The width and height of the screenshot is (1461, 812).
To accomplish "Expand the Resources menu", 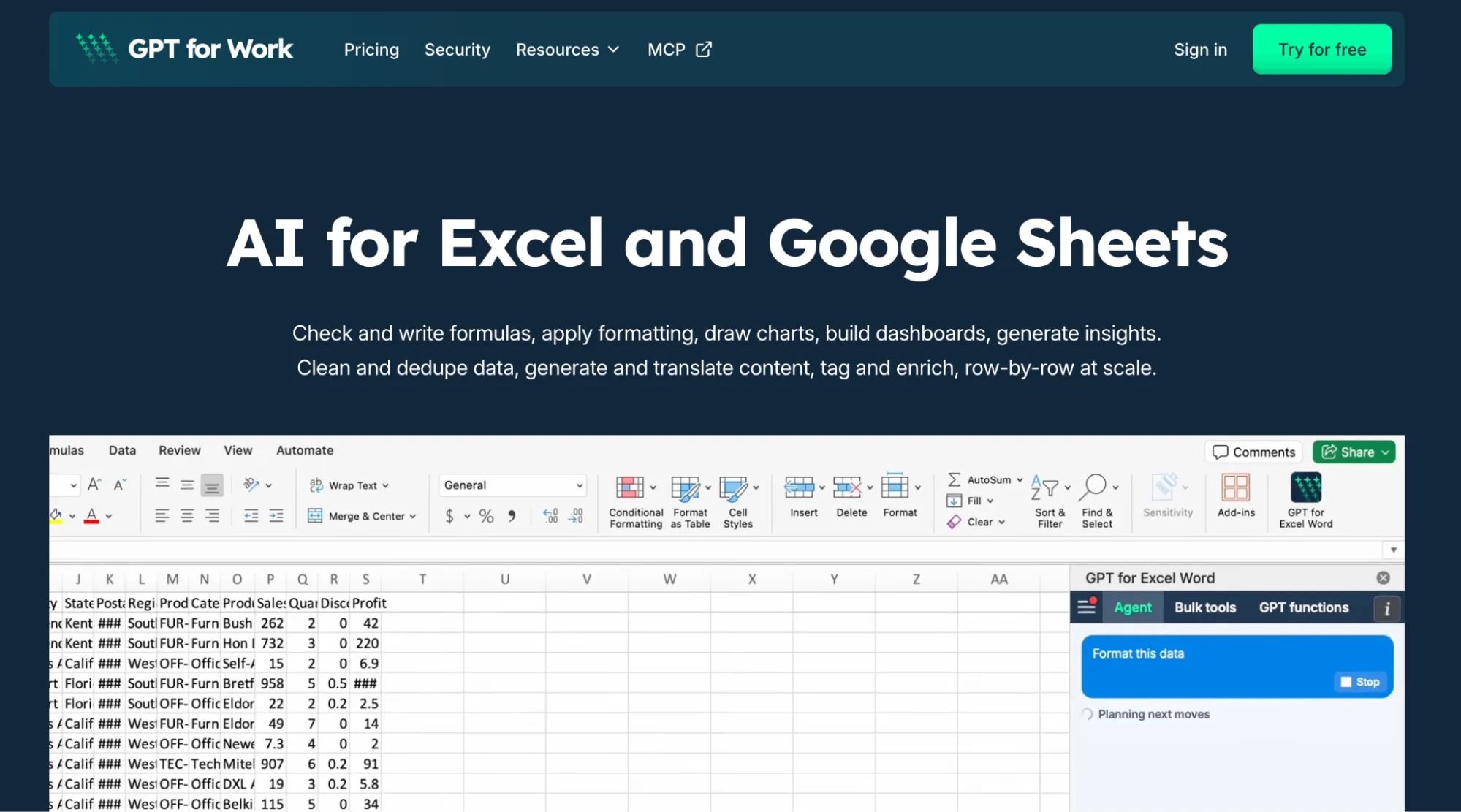I will click(x=568, y=50).
